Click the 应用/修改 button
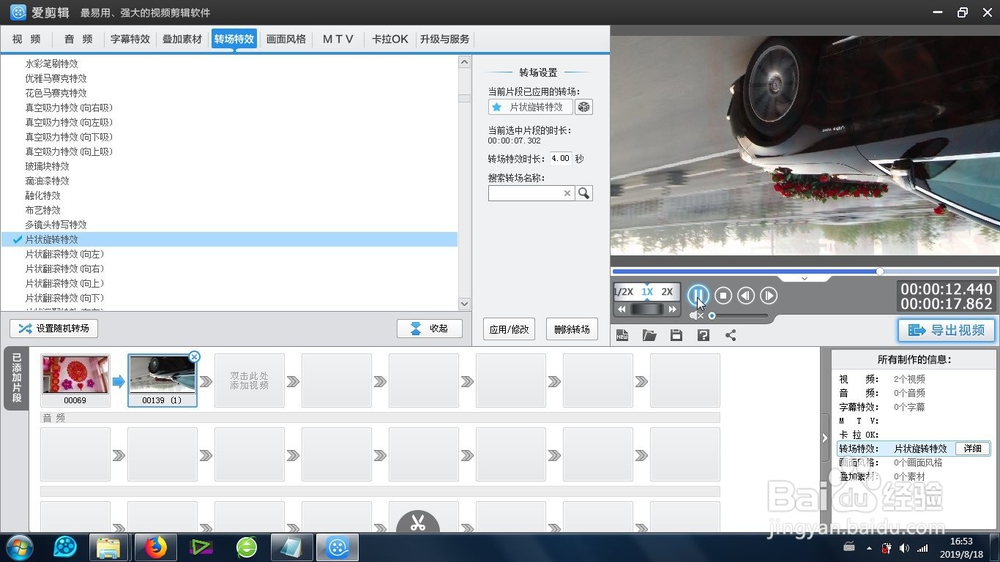This screenshot has height=562, width=1000. pyautogui.click(x=509, y=330)
